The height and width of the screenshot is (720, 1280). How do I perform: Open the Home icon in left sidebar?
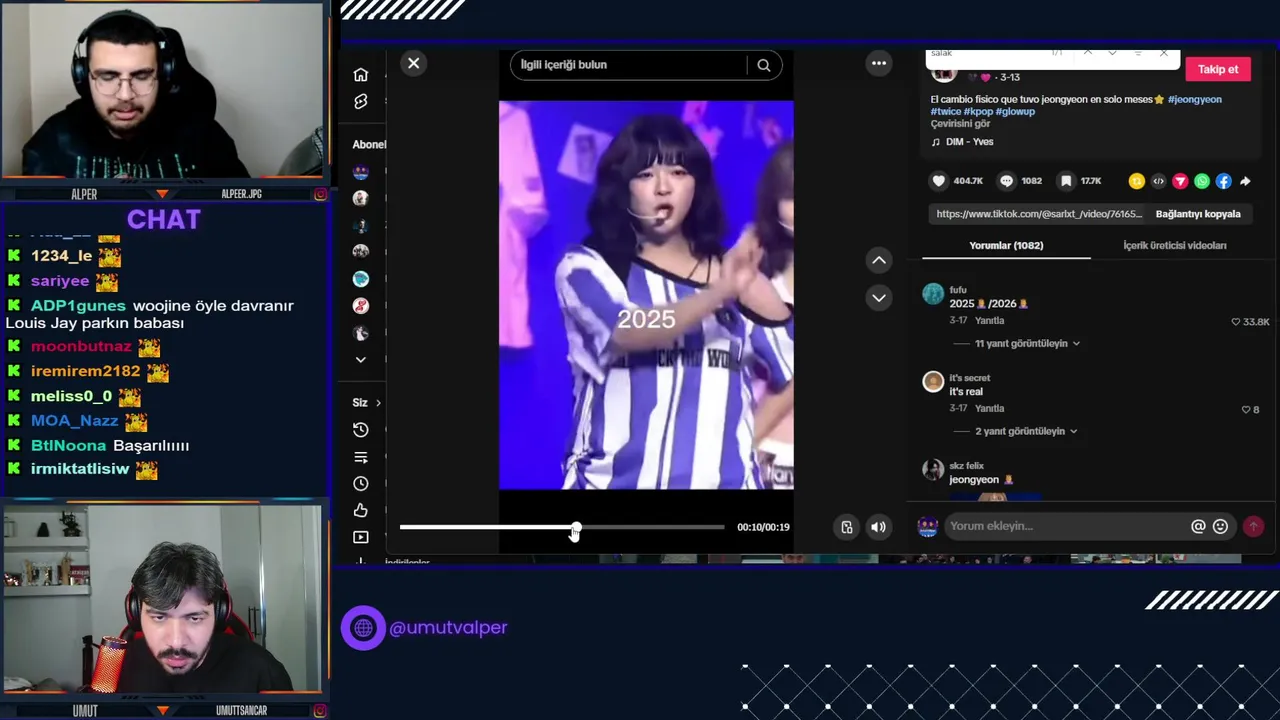(x=361, y=75)
